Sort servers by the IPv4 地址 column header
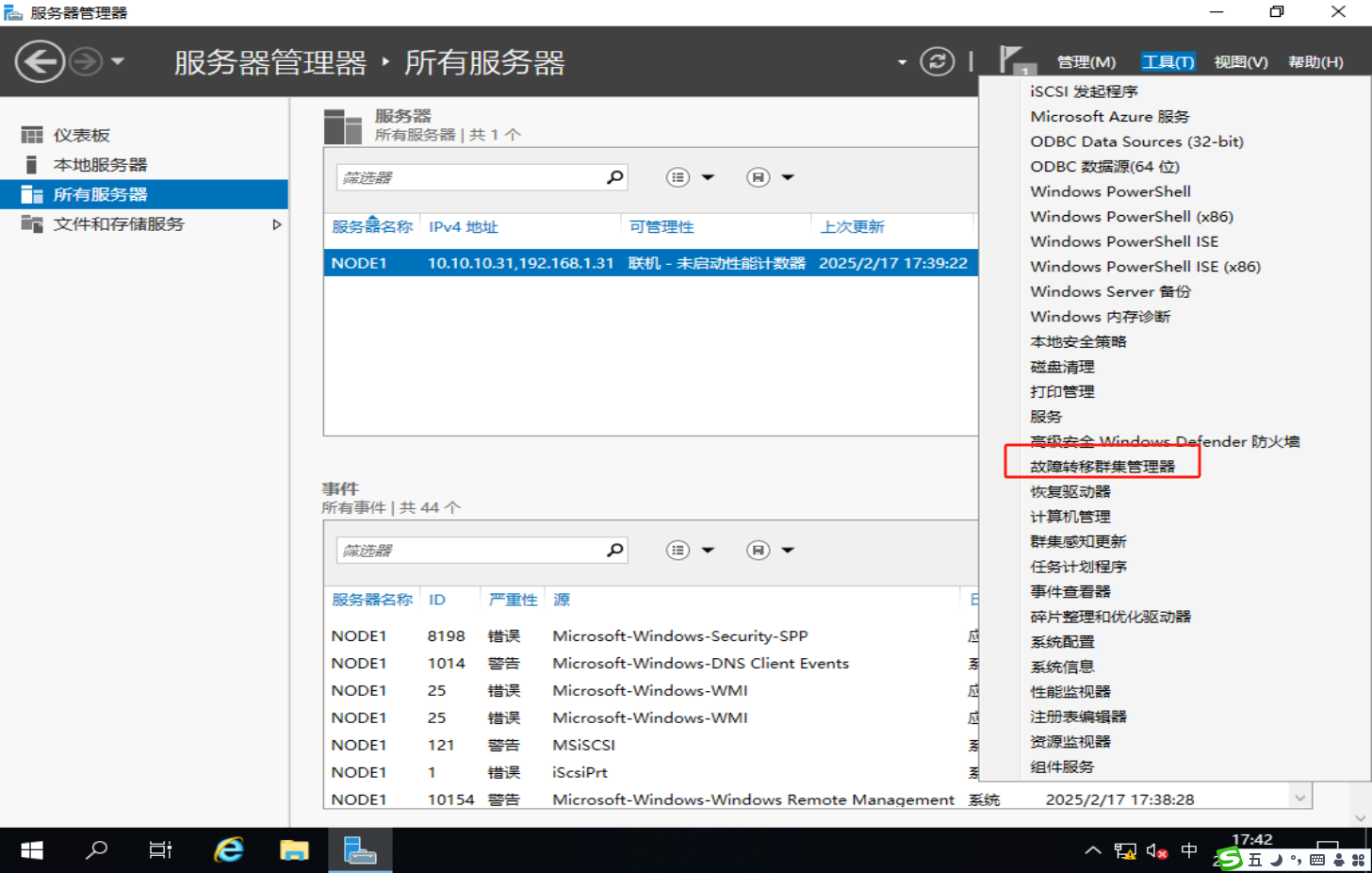The width and height of the screenshot is (1372, 873). coord(464,227)
